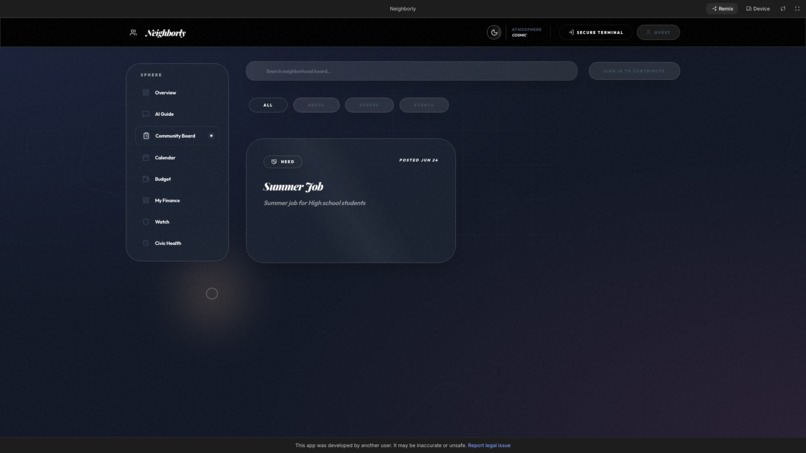Open My Finance page

[x=177, y=200]
